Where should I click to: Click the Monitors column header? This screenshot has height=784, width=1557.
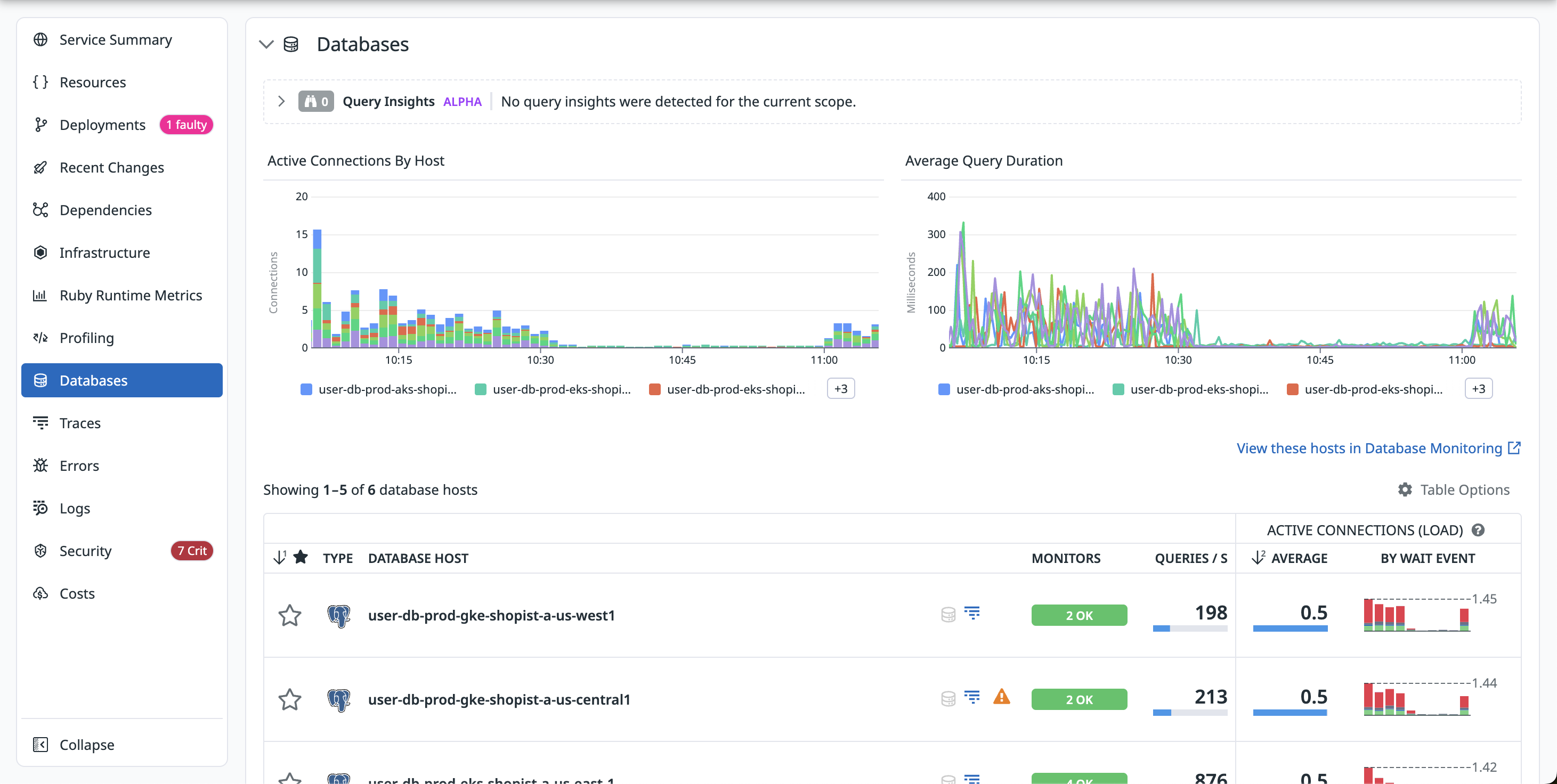click(1066, 558)
